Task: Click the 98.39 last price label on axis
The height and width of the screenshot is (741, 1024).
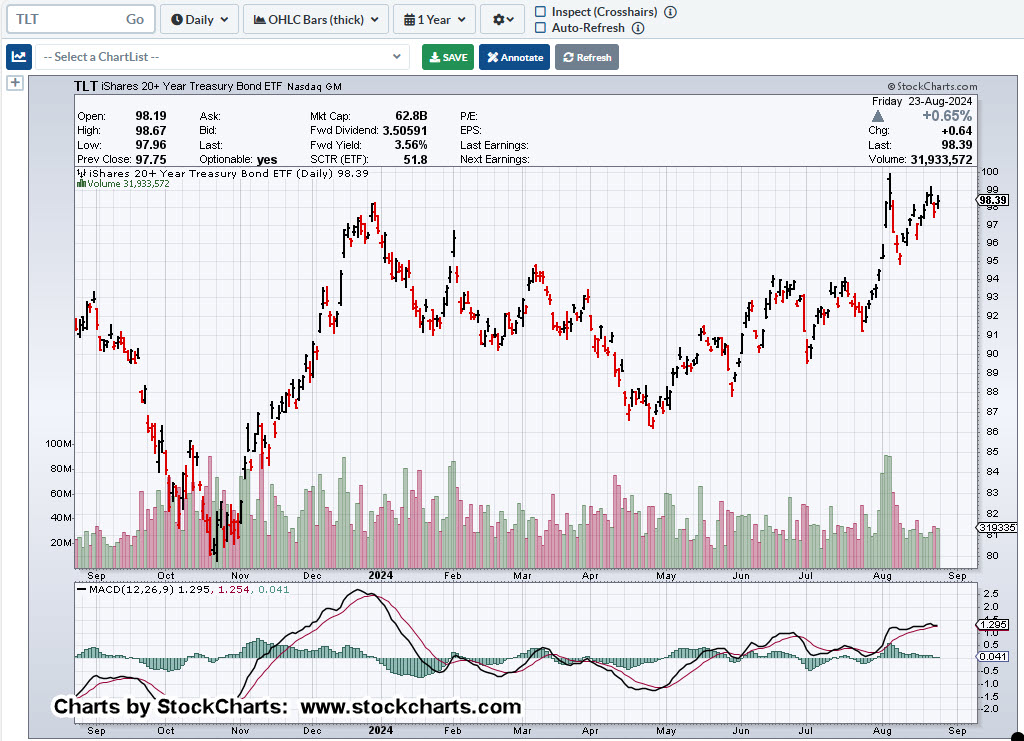Action: click(x=991, y=200)
